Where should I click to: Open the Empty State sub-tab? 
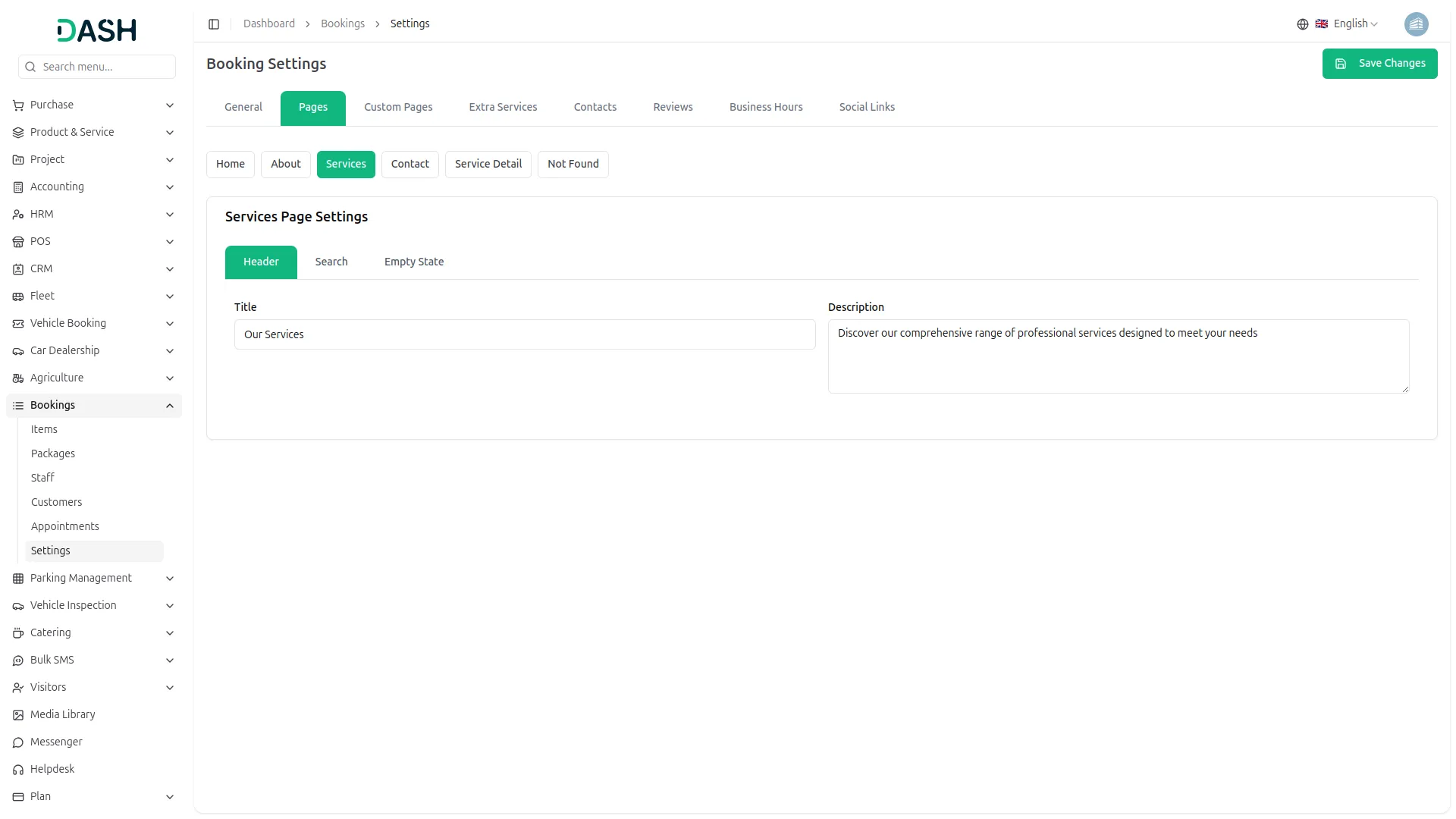tap(413, 262)
